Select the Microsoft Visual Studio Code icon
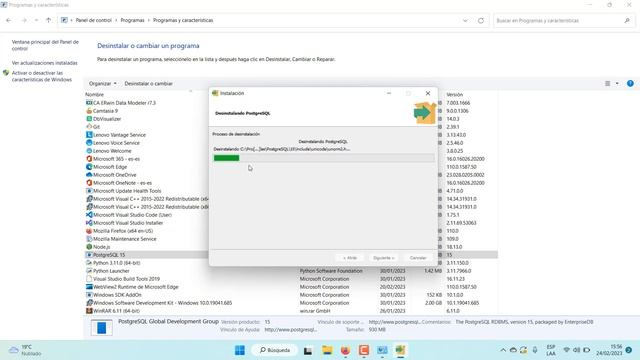The width and height of the screenshot is (640, 360). [89, 215]
